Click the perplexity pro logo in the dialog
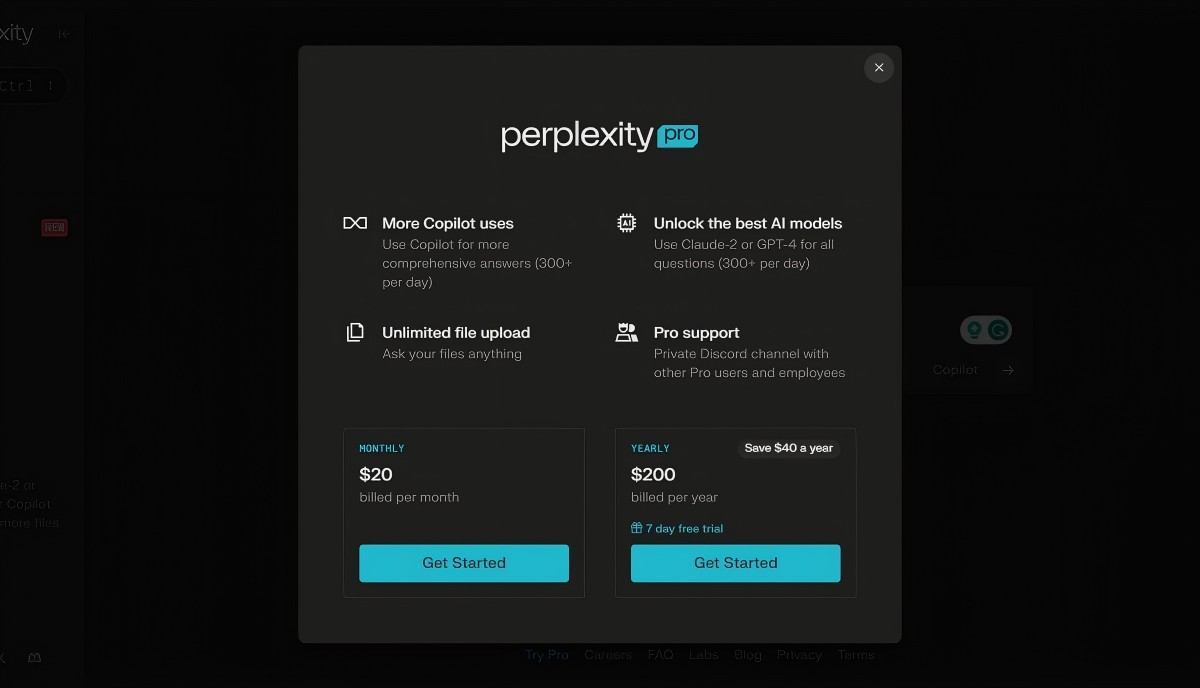 point(598,136)
